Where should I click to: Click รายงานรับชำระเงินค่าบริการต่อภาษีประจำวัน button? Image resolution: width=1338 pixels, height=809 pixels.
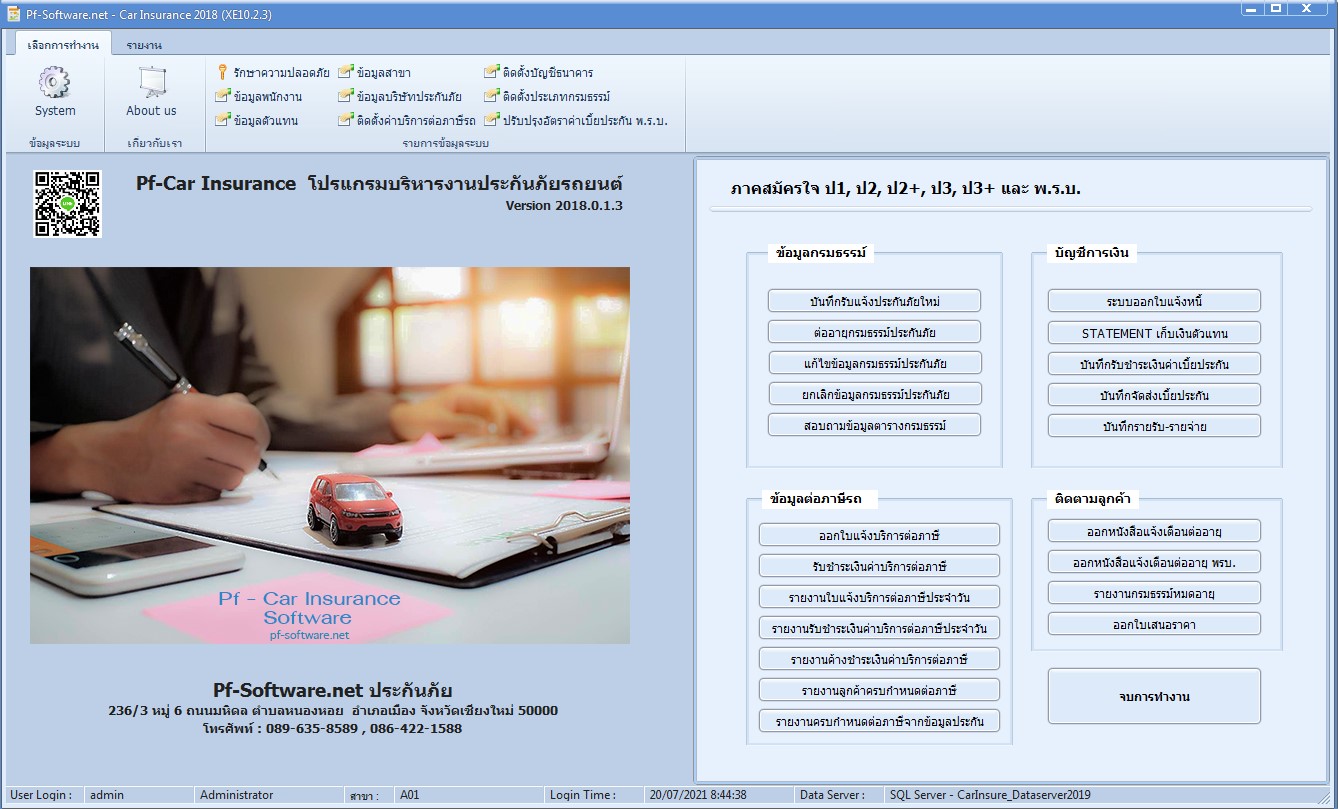coord(879,628)
